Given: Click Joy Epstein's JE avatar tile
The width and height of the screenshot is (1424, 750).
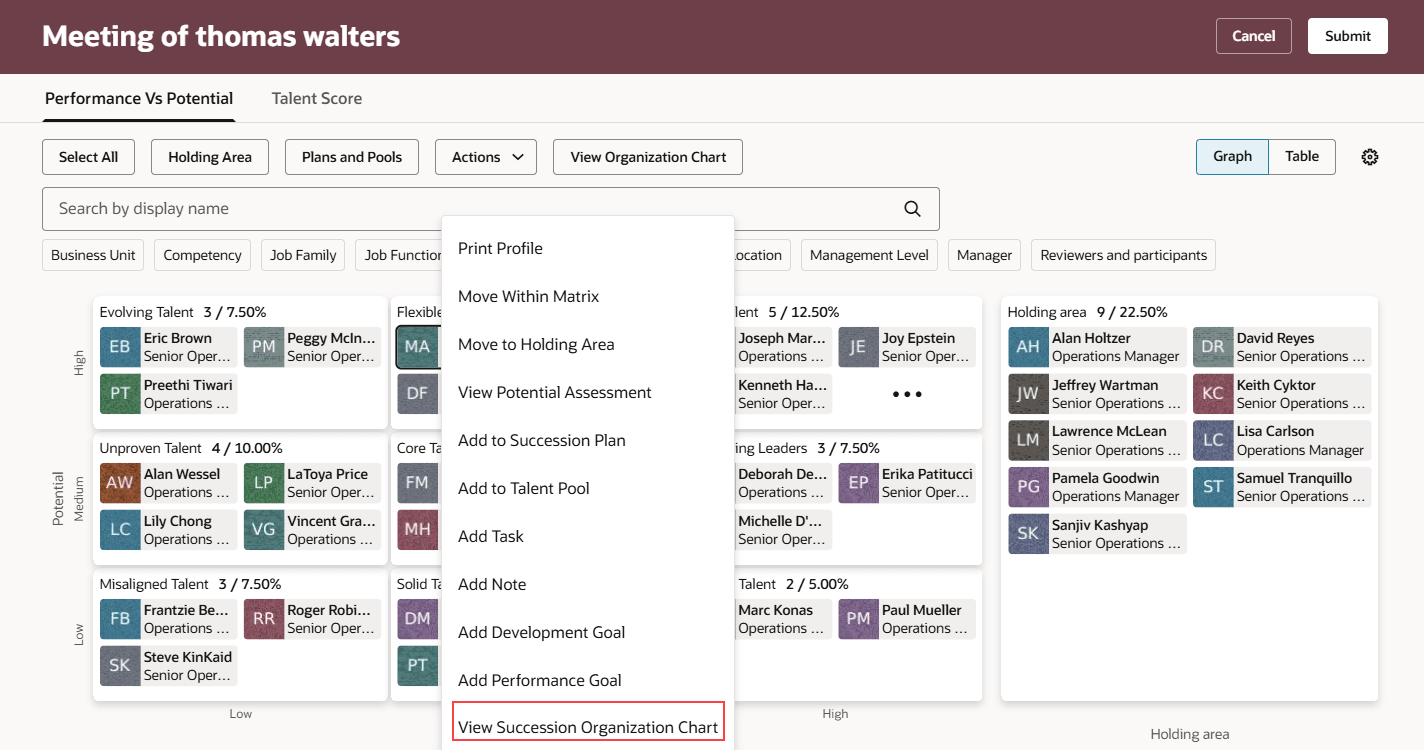Looking at the screenshot, I should [x=858, y=346].
